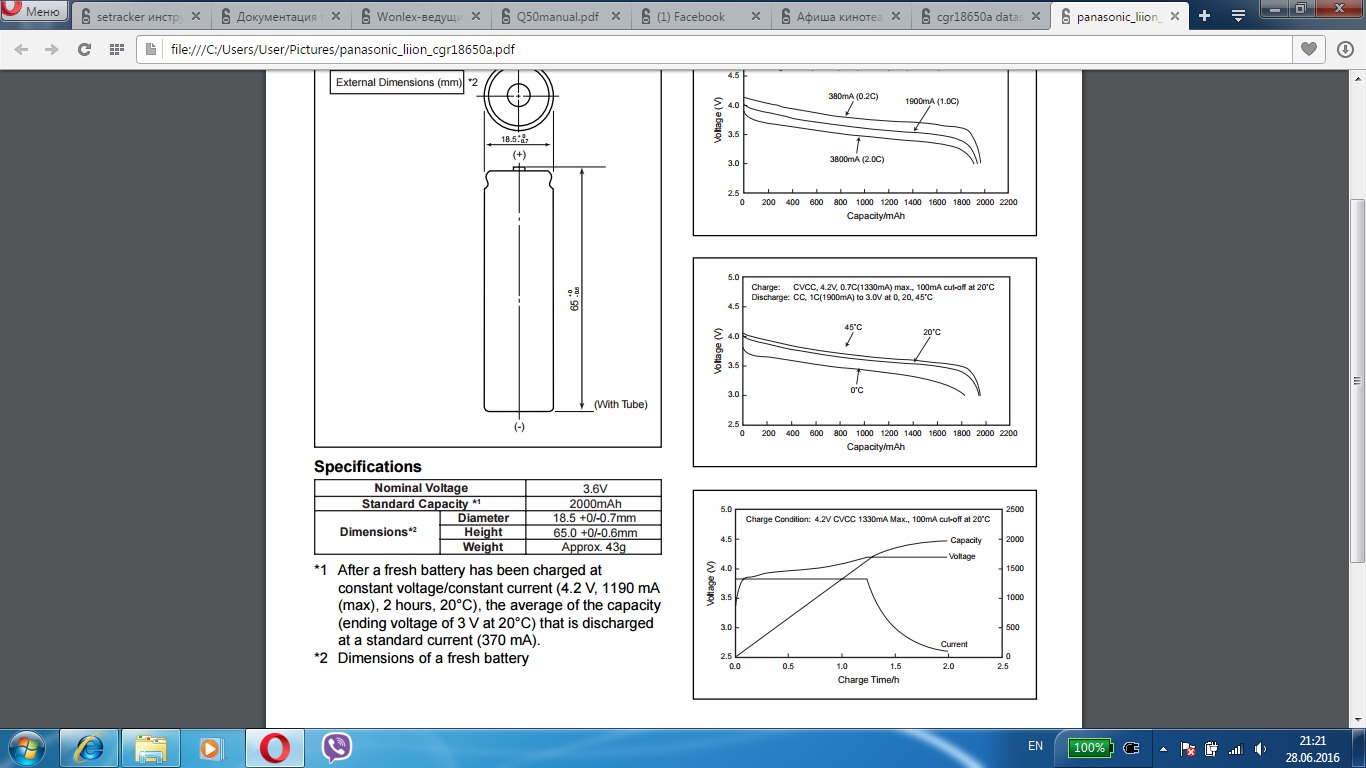Open the Windows Start menu
Viewport: 1366px width, 768px height.
point(24,748)
